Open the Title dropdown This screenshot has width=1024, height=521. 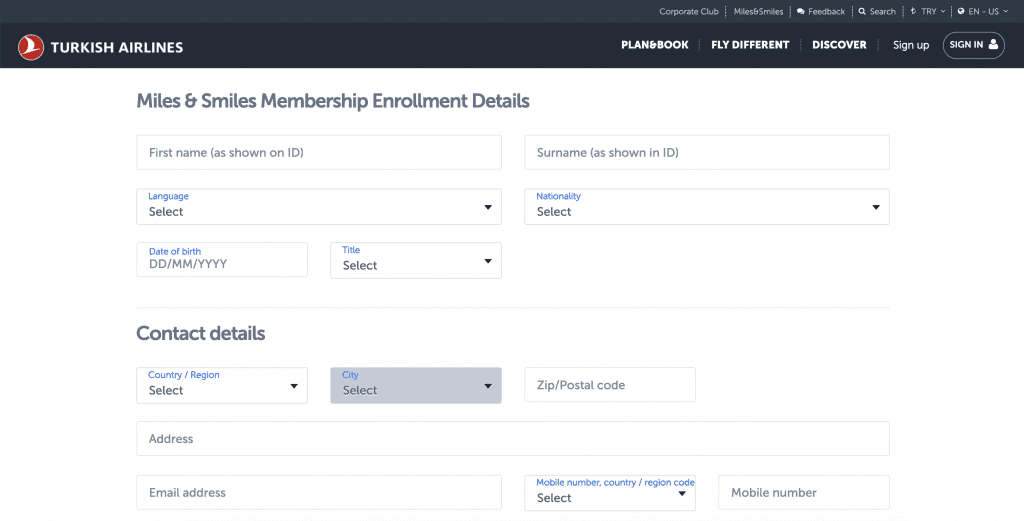click(416, 260)
